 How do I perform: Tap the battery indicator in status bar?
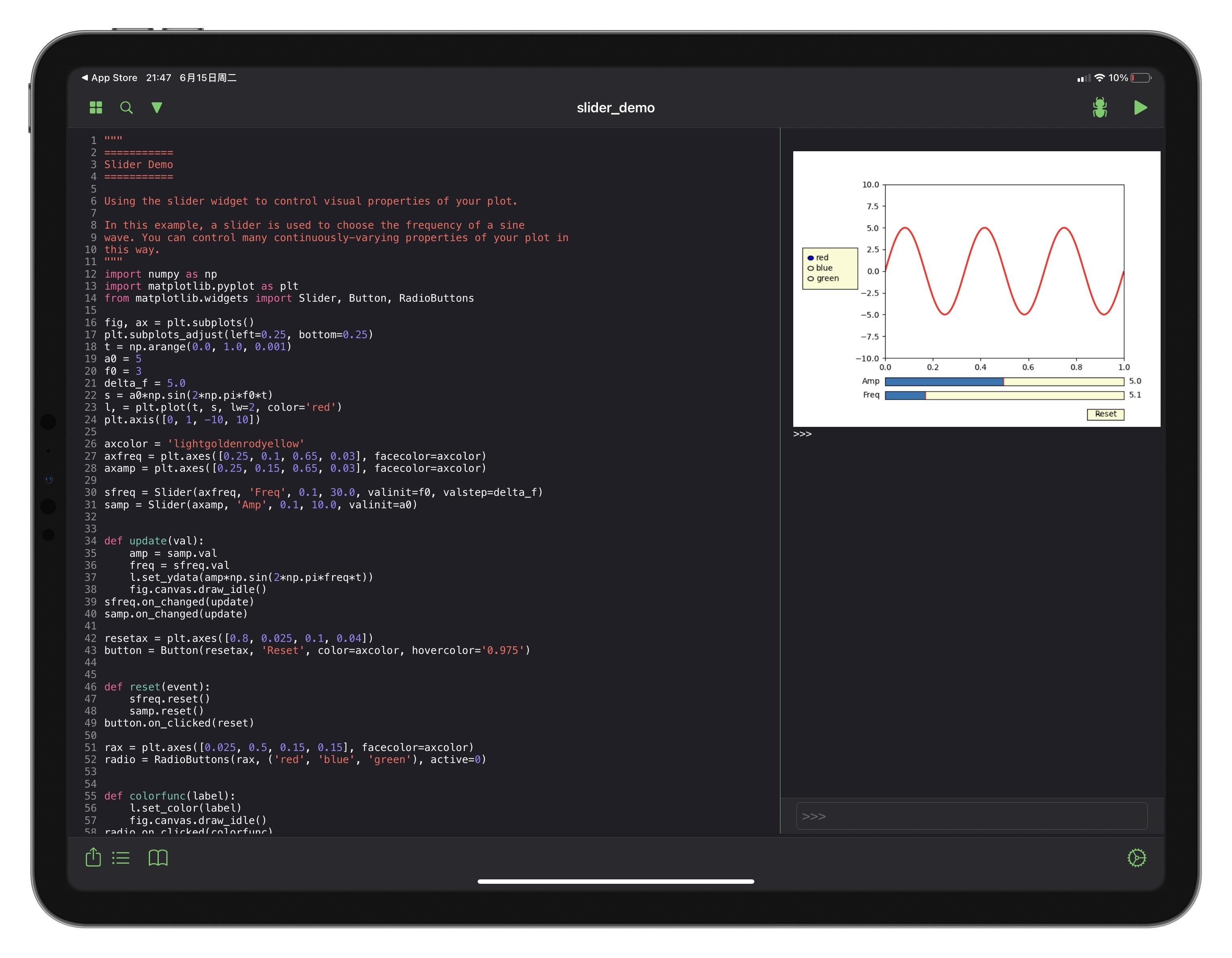coord(1141,78)
